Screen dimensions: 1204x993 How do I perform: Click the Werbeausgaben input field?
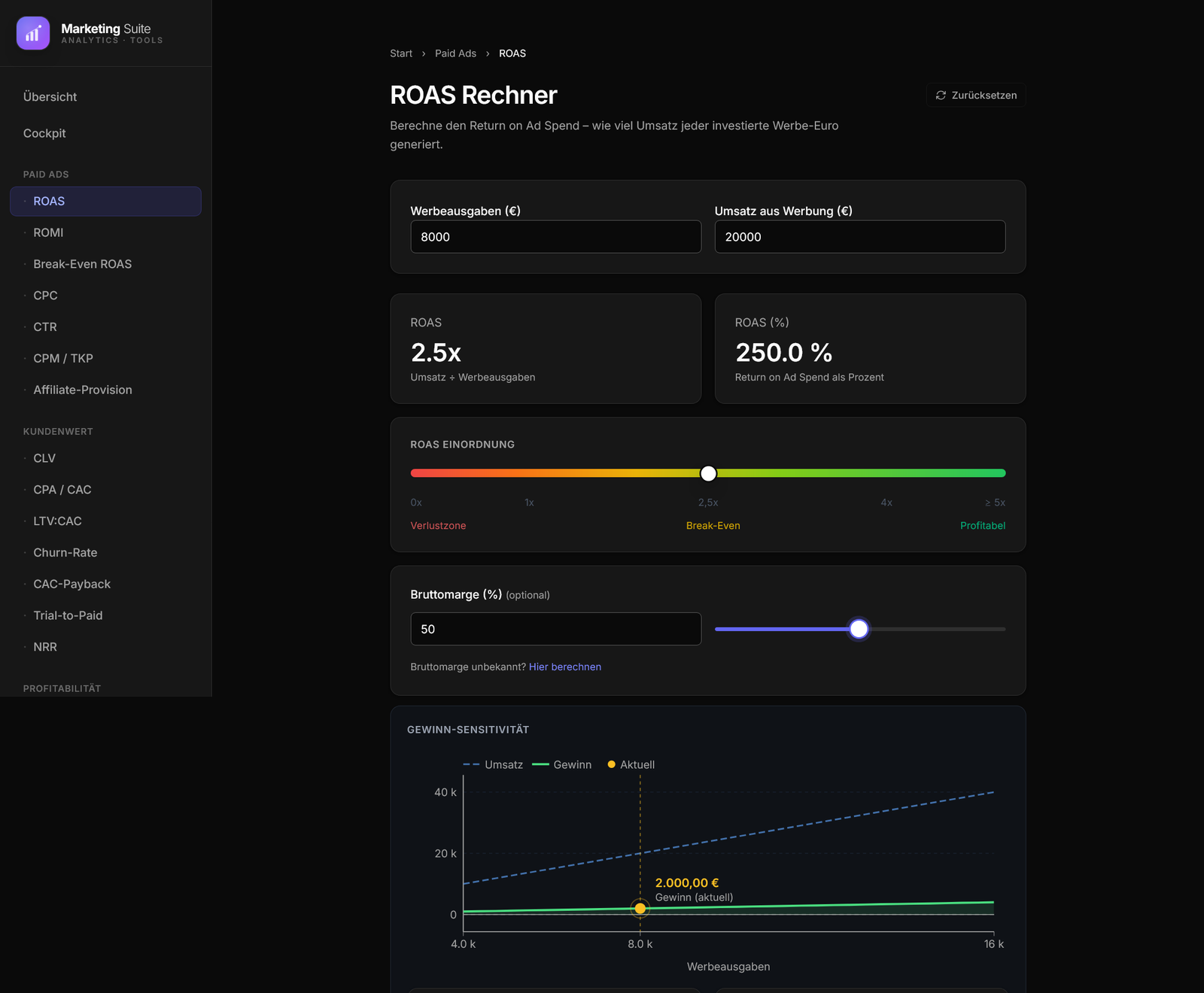pyautogui.click(x=556, y=237)
